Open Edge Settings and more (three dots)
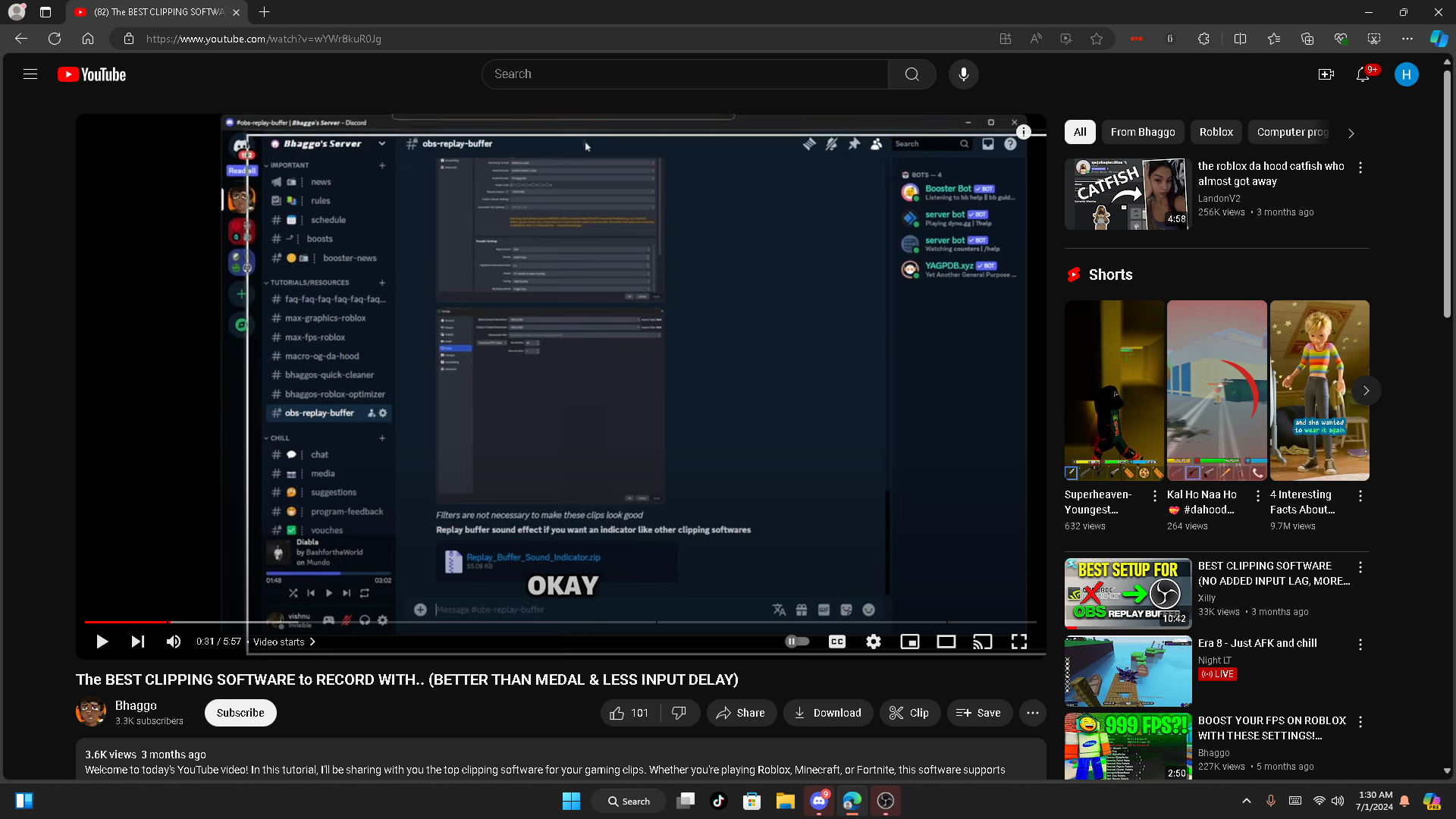The image size is (1456, 819). (x=1407, y=39)
